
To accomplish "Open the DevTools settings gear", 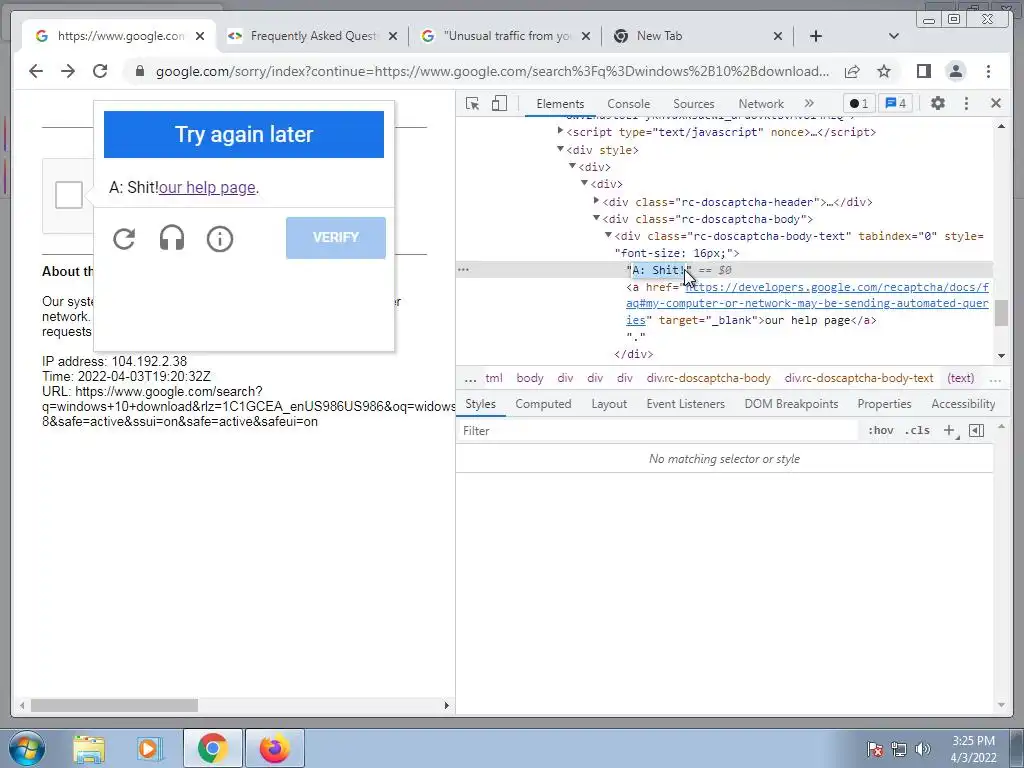I will coord(938,103).
